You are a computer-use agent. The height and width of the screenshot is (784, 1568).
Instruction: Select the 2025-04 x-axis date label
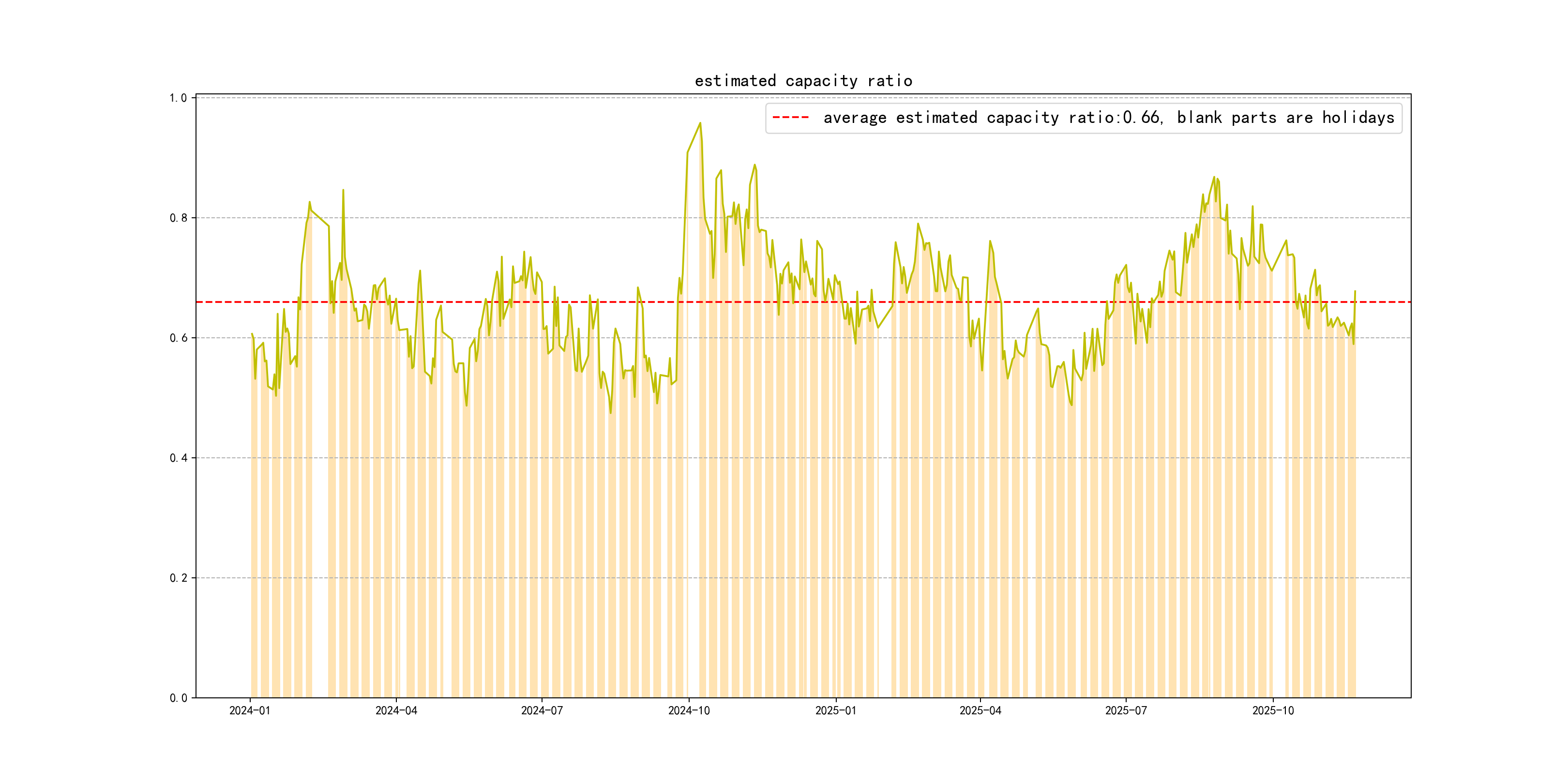(980, 710)
